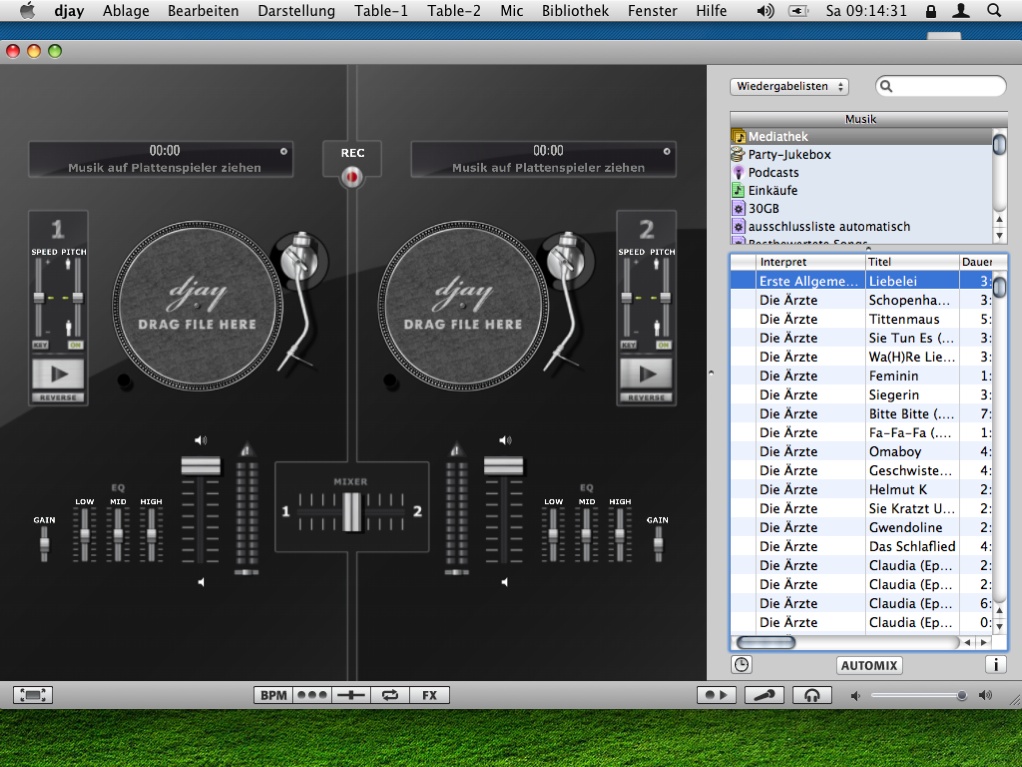Select the track Tittenmaus
1022x767 pixels.
[x=861, y=319]
